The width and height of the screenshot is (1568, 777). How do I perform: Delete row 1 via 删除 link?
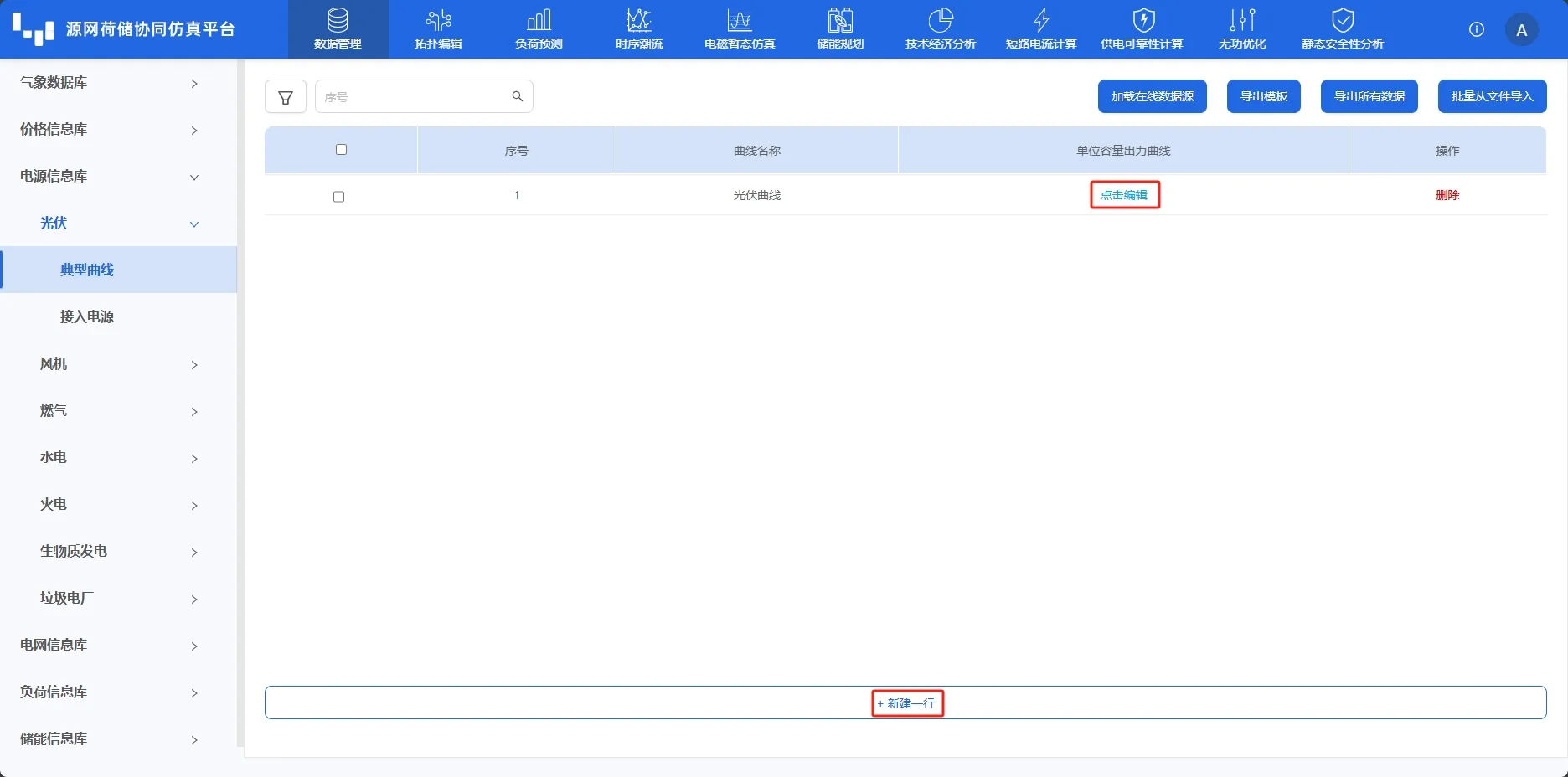tap(1447, 195)
